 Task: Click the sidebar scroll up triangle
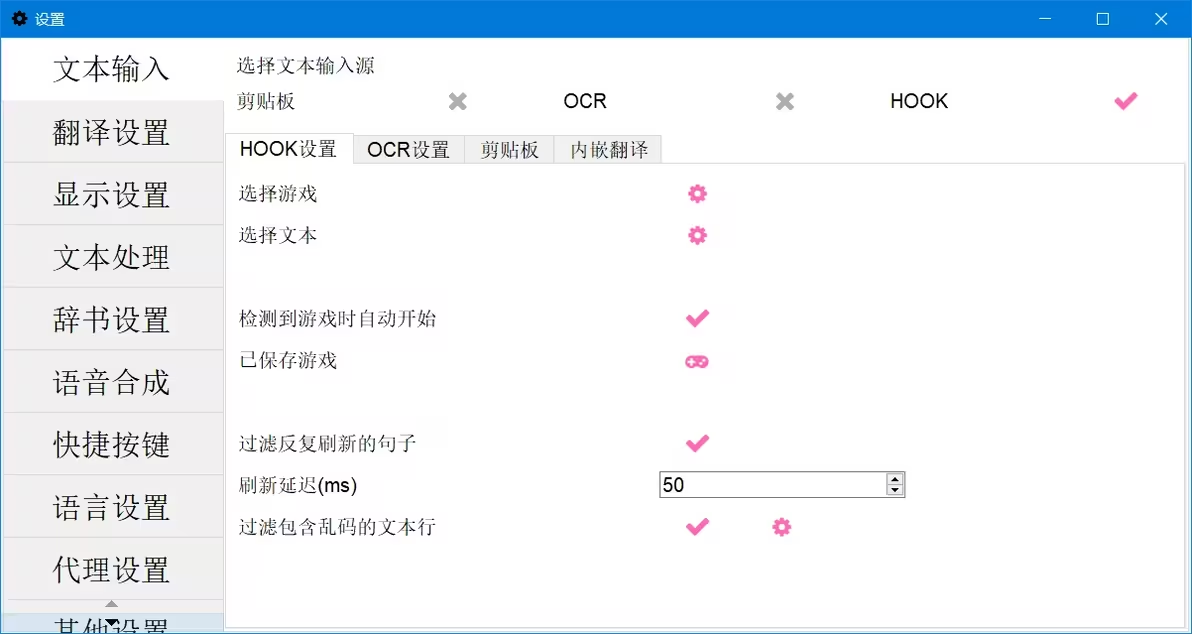tap(112, 604)
